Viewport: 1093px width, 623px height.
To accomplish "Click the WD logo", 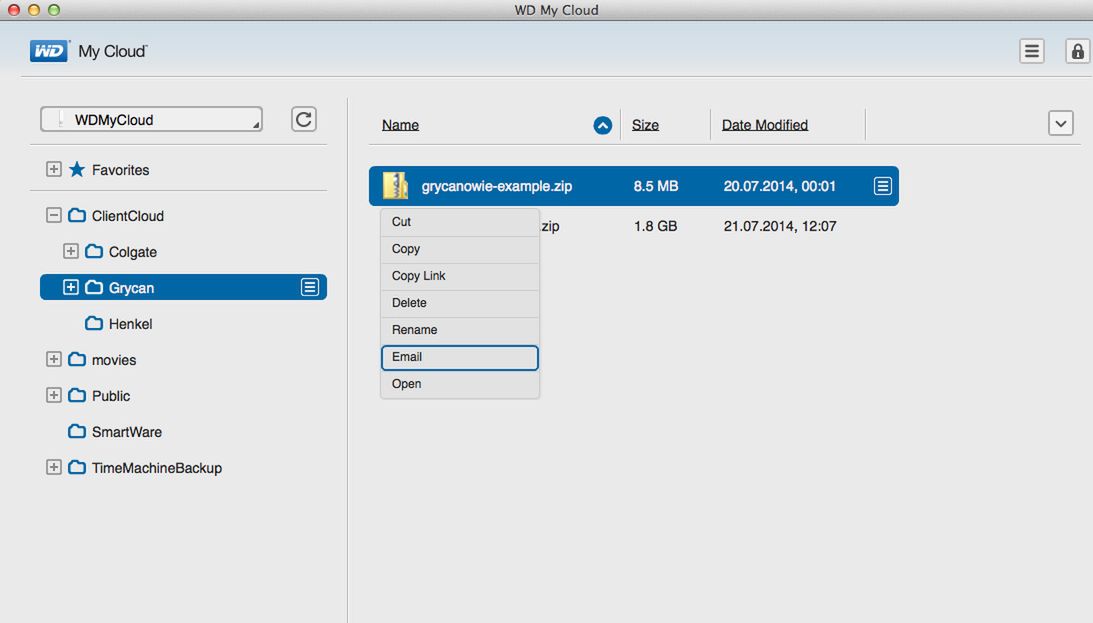I will tap(49, 51).
